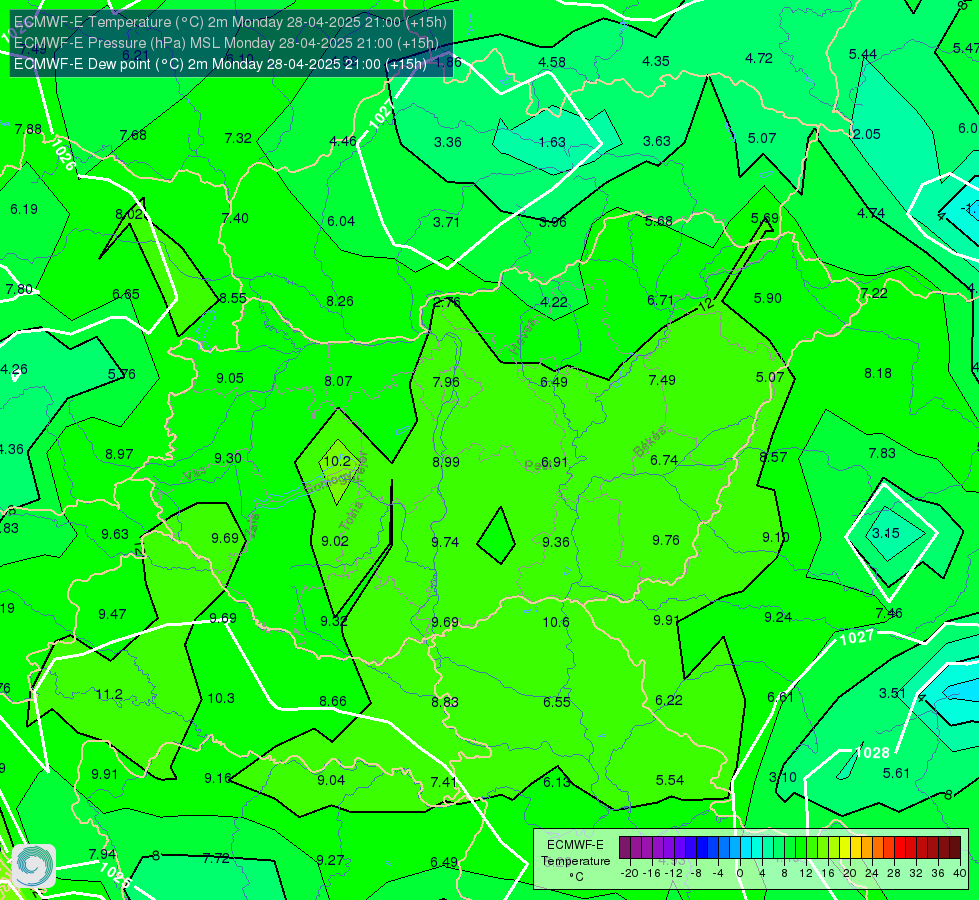Viewport: 979px width, 900px height.
Task: Click the dark maroon swatch above 40
Action: tap(955, 848)
